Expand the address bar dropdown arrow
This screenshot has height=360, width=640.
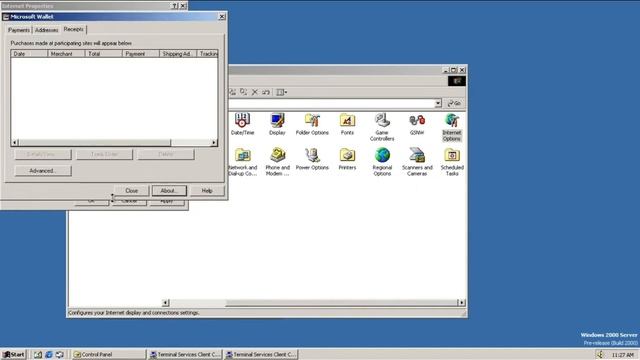[x=438, y=103]
